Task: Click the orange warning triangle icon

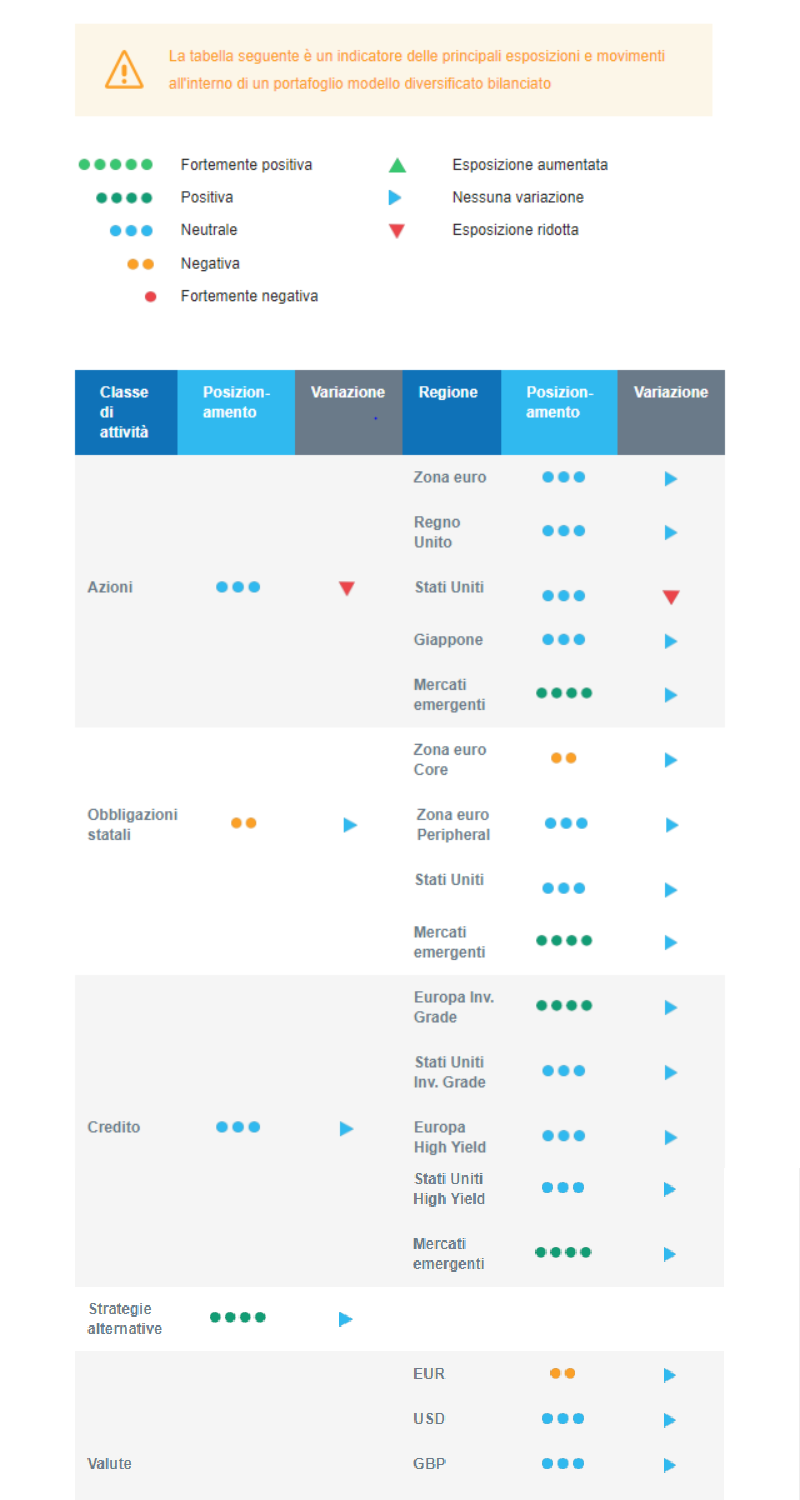Action: tap(124, 70)
